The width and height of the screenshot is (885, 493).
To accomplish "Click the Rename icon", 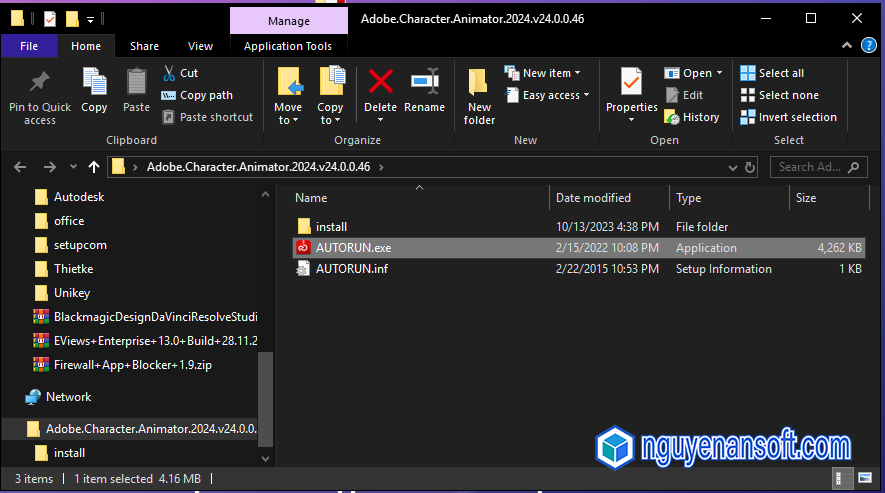I will coord(424,81).
